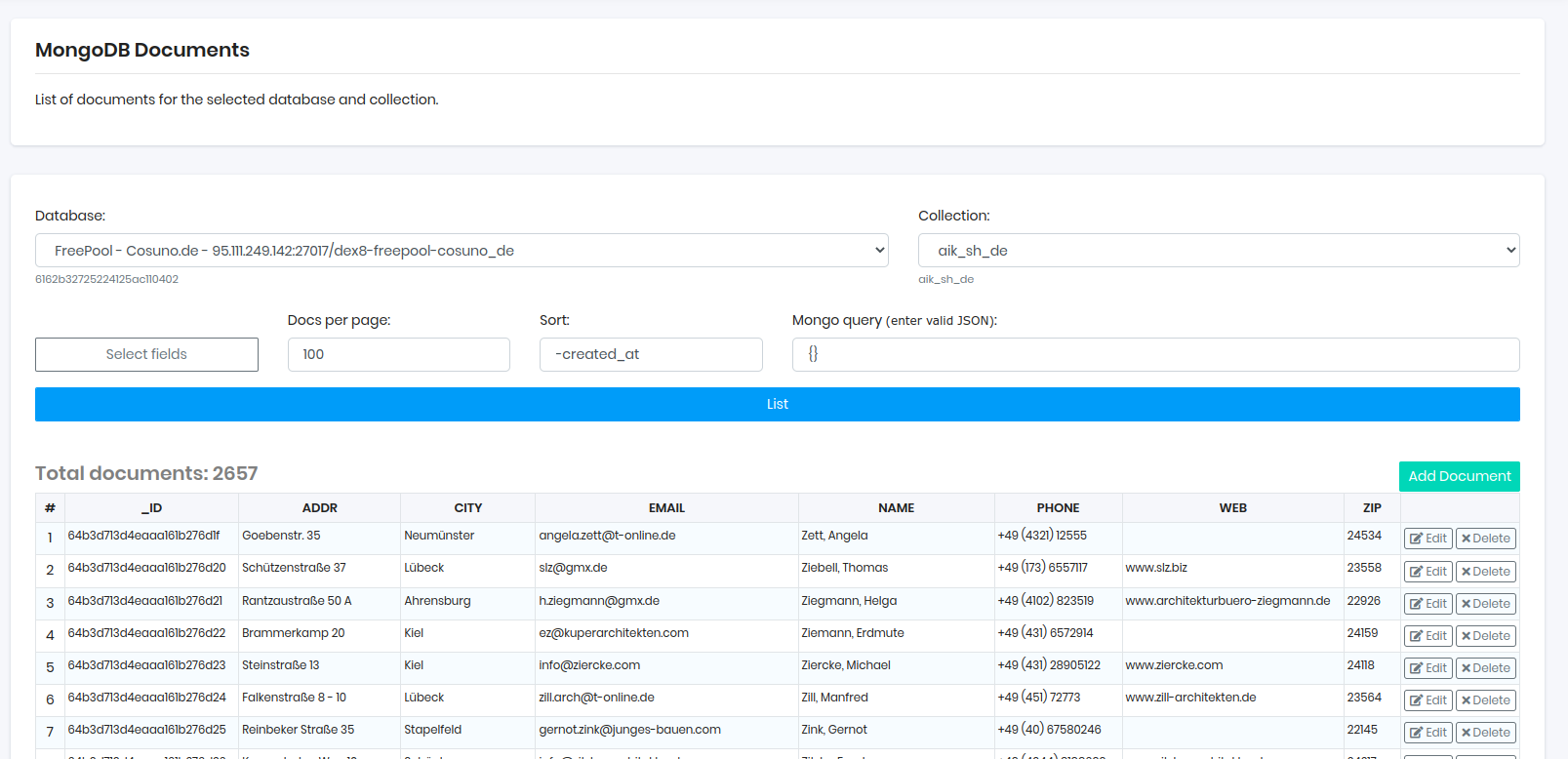
Task: Open the Collection dropdown showing aik_sh_de
Action: (x=1219, y=251)
